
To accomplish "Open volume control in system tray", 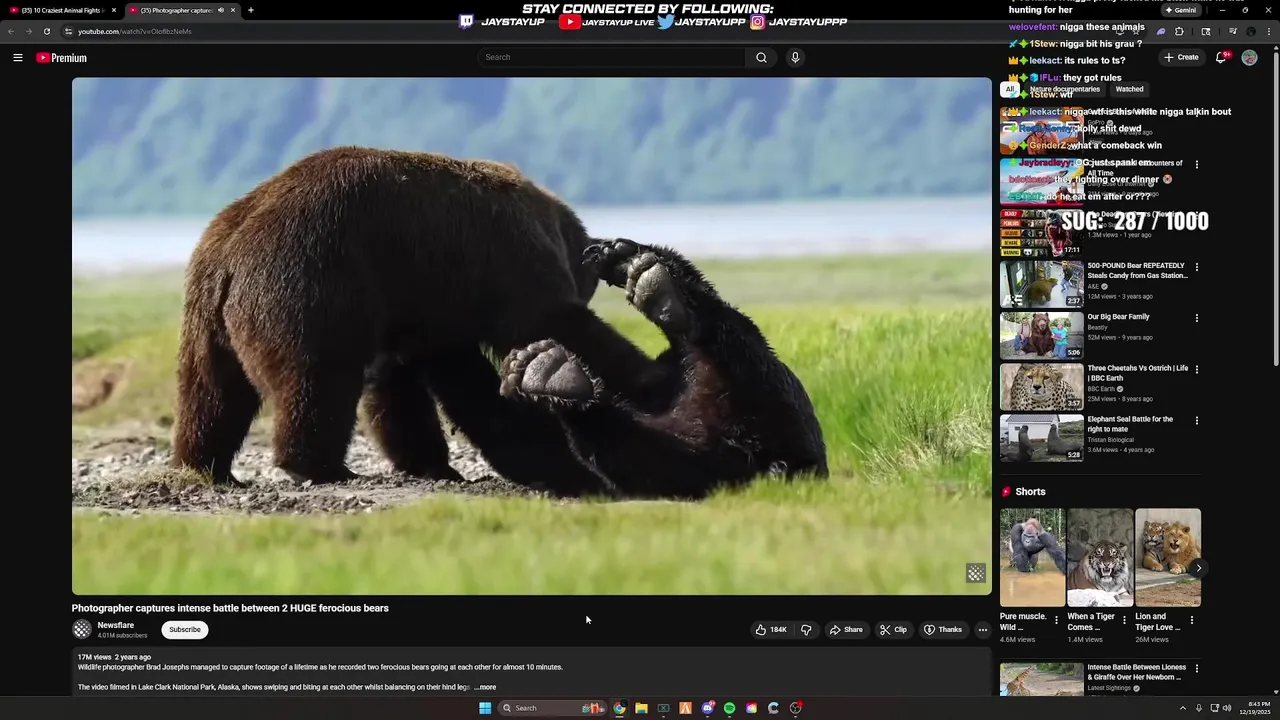I will click(x=1227, y=708).
